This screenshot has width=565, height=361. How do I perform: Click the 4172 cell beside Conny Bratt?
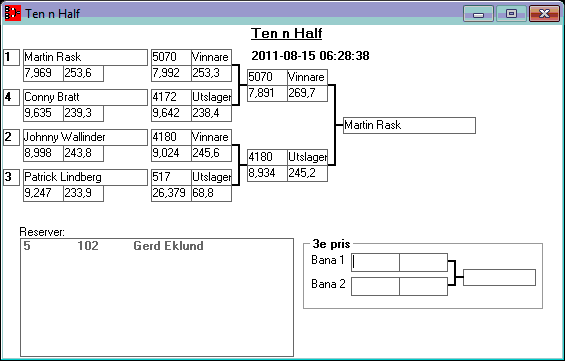tap(171, 97)
